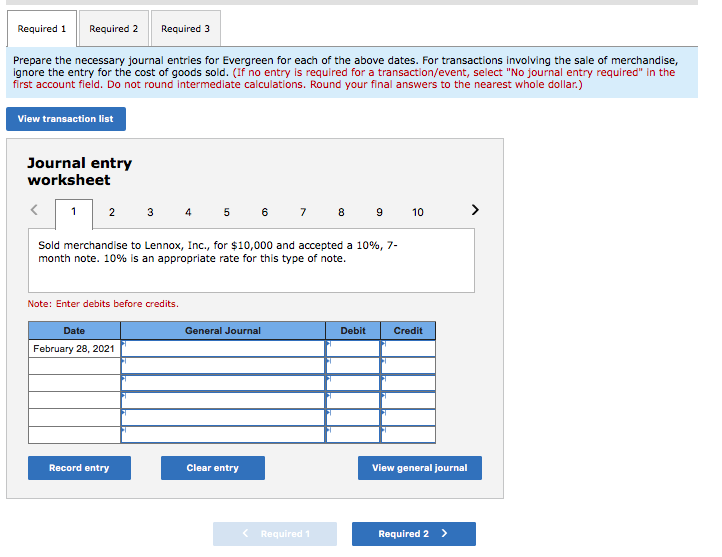The image size is (722, 557).
Task: Select transaction tab 2
Action: pos(112,212)
